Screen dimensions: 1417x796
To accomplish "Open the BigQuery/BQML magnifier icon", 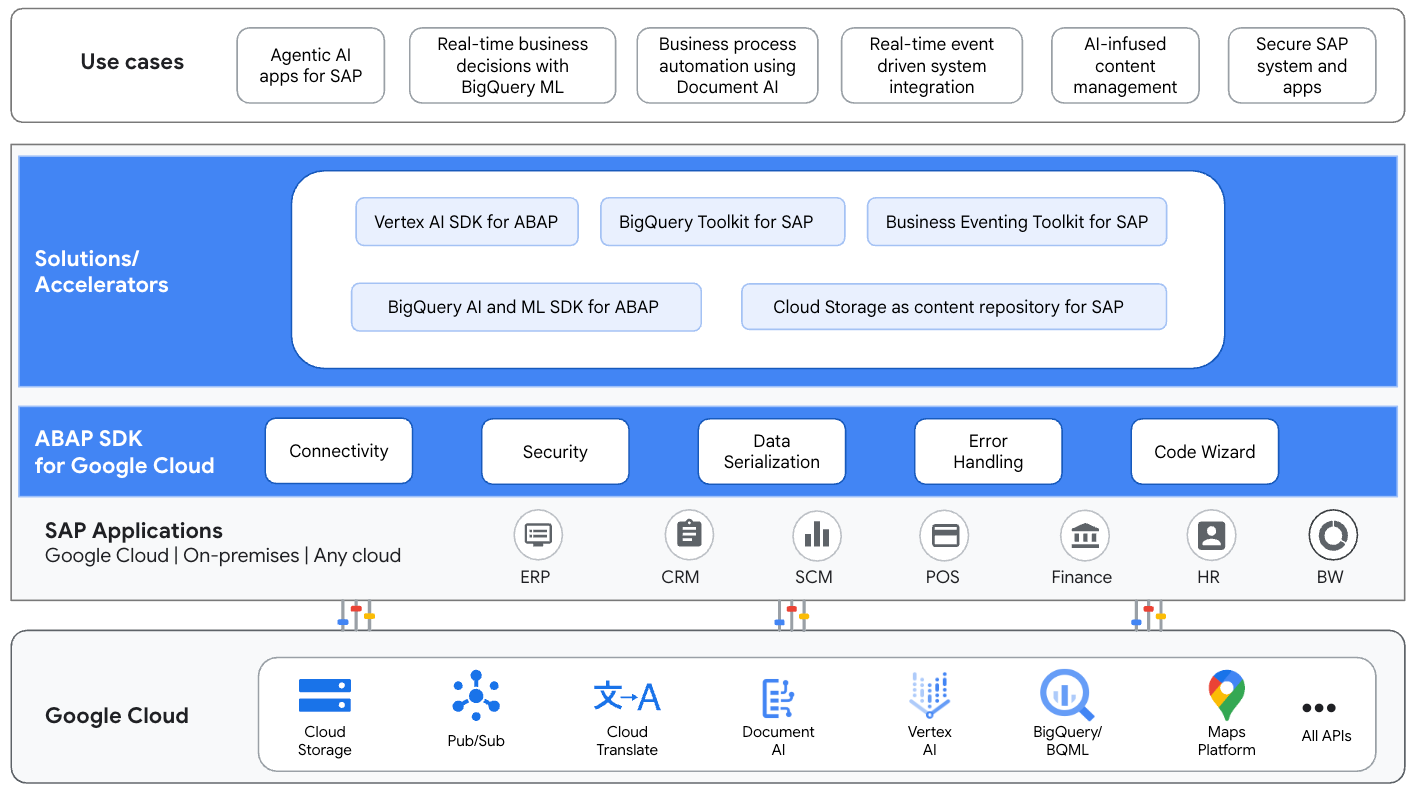I will [x=1066, y=694].
